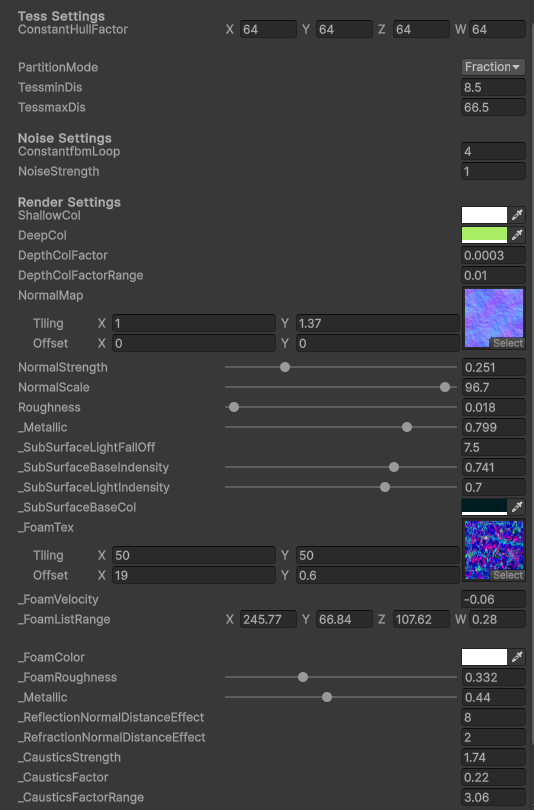534x810 pixels.
Task: Open the green DeepCol color swatch
Action: [x=484, y=235]
